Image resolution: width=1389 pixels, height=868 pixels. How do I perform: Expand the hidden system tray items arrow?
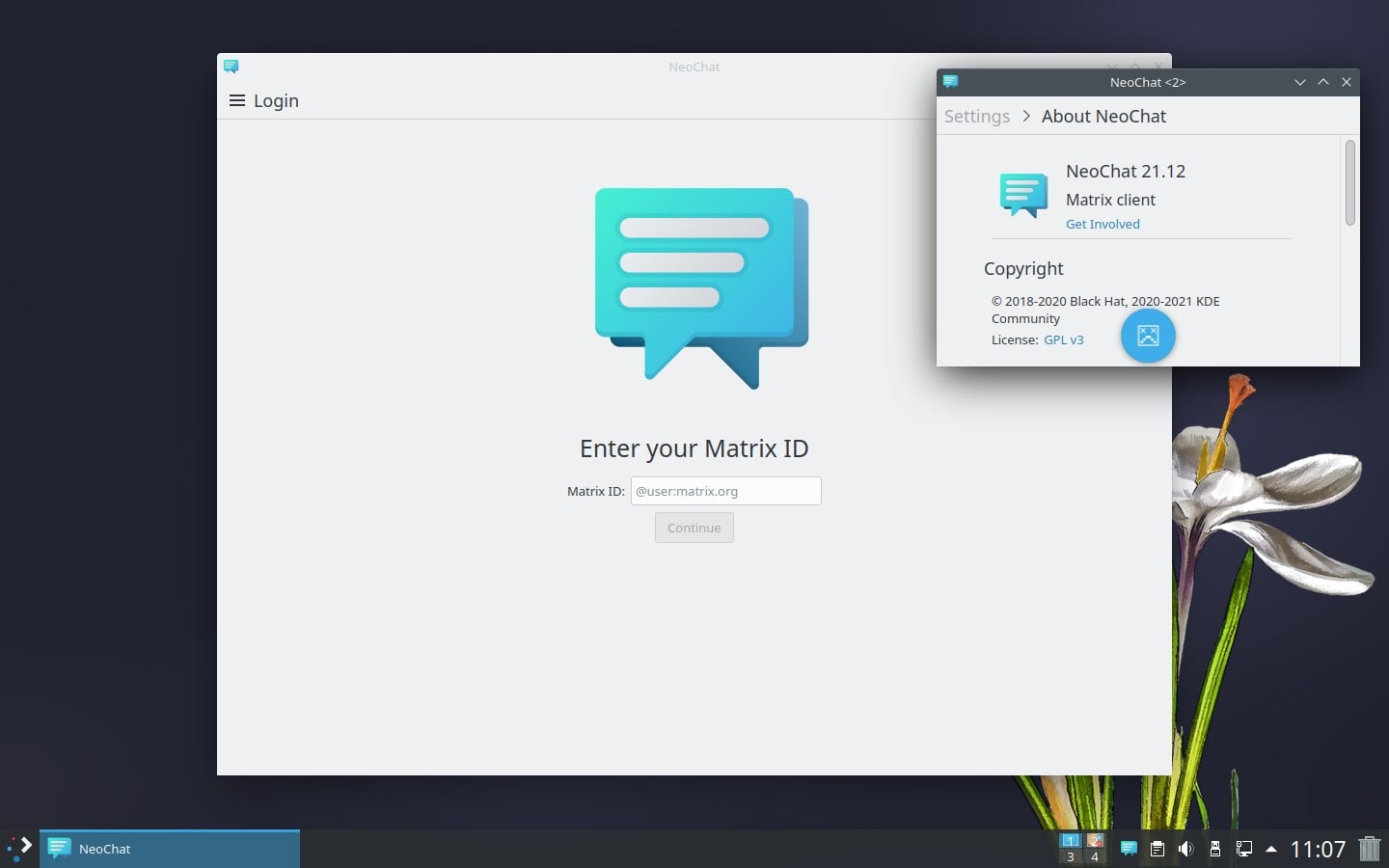[1271, 850]
